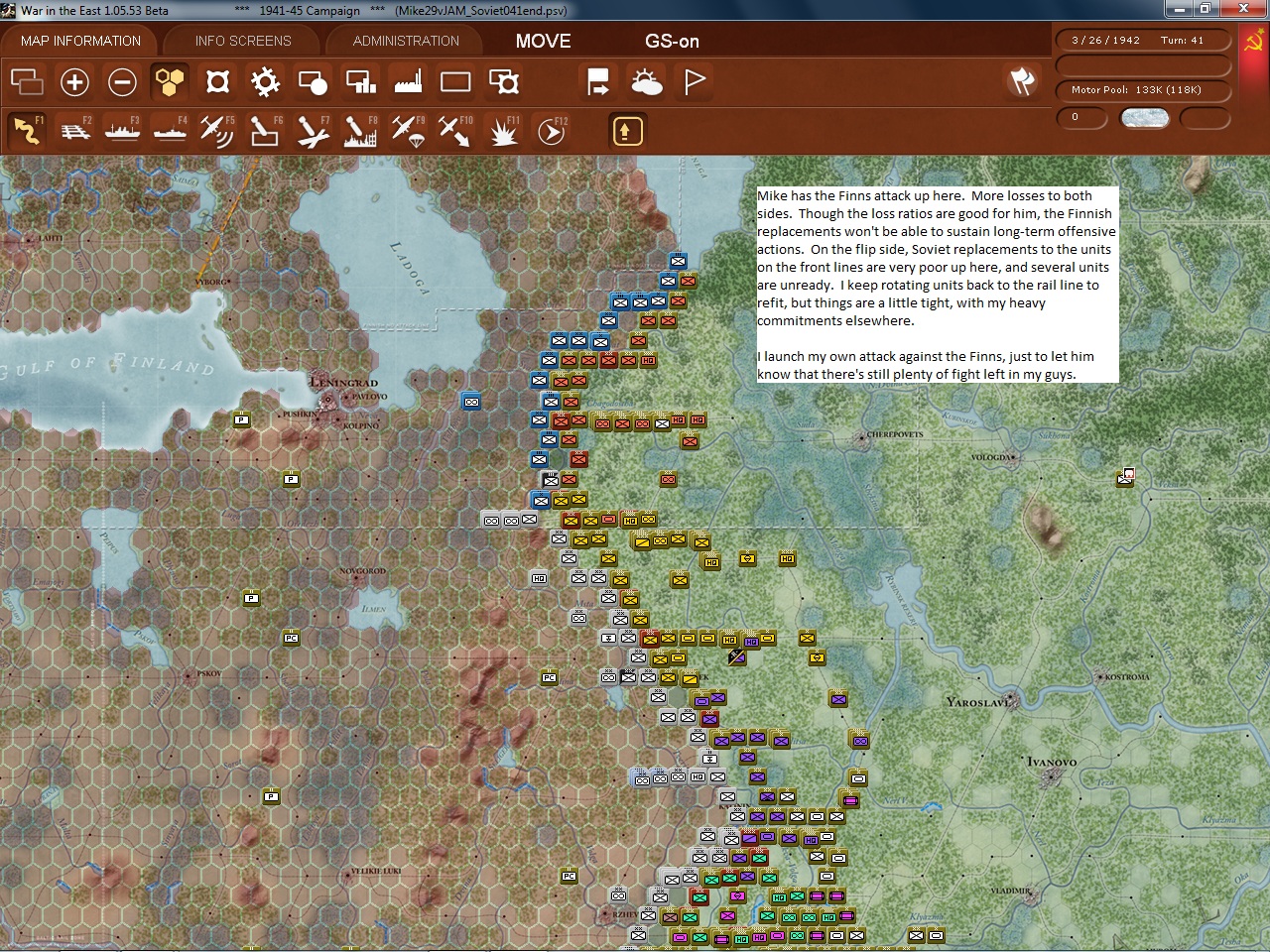Select the F4 amphibious transport mode
The image size is (1270, 952).
(x=170, y=130)
